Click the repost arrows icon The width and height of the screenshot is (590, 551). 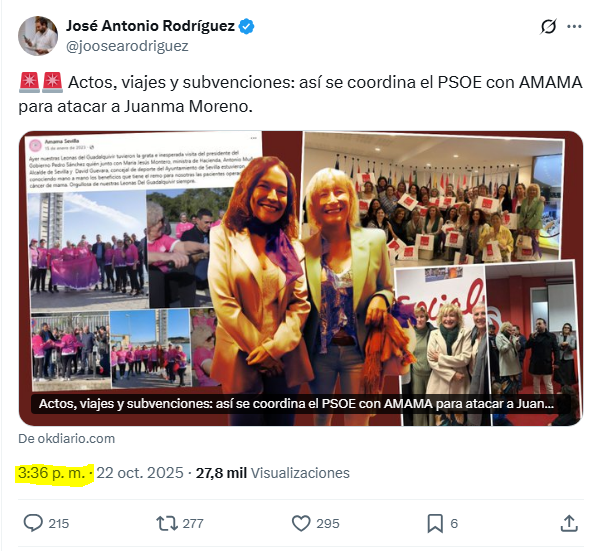[x=167, y=523]
